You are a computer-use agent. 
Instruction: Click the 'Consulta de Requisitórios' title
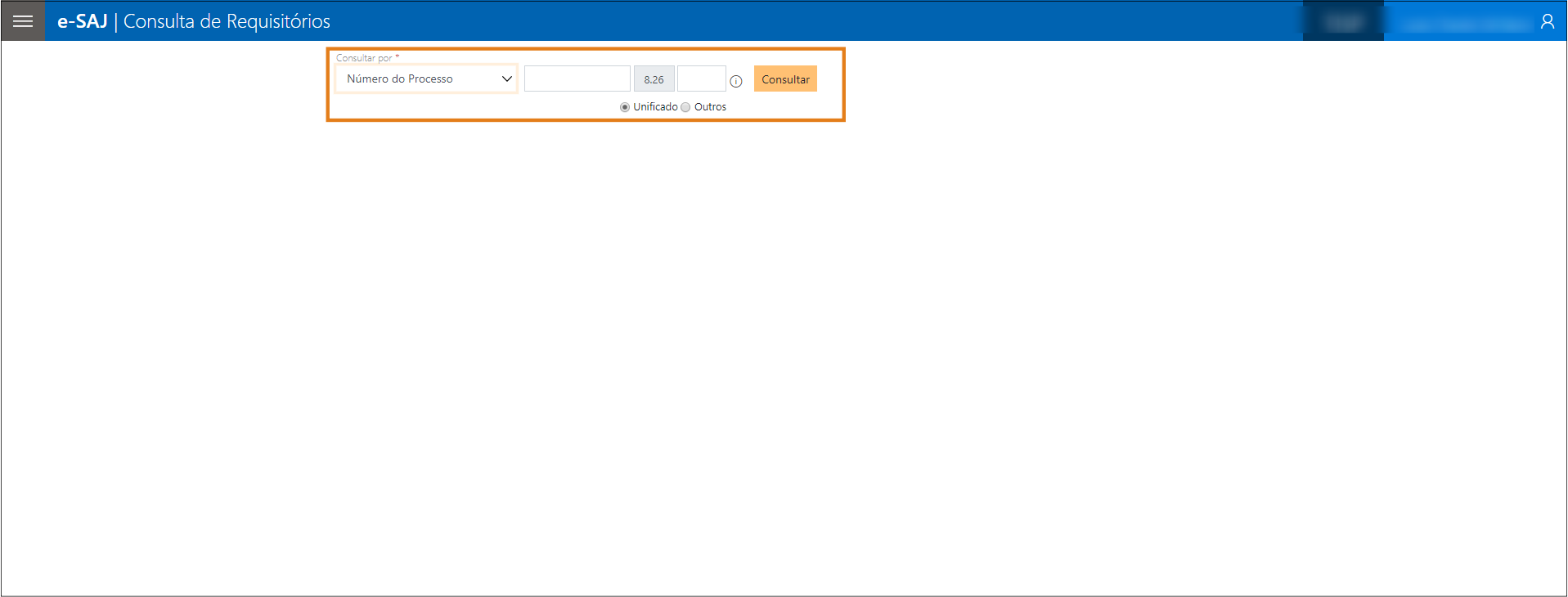(x=227, y=21)
